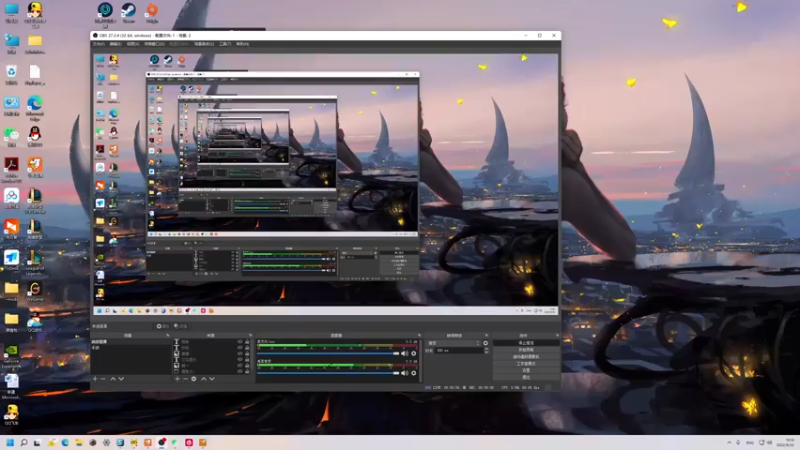800x450 pixels.
Task: Open the 视图 View menu in OBS
Action: [x=133, y=44]
